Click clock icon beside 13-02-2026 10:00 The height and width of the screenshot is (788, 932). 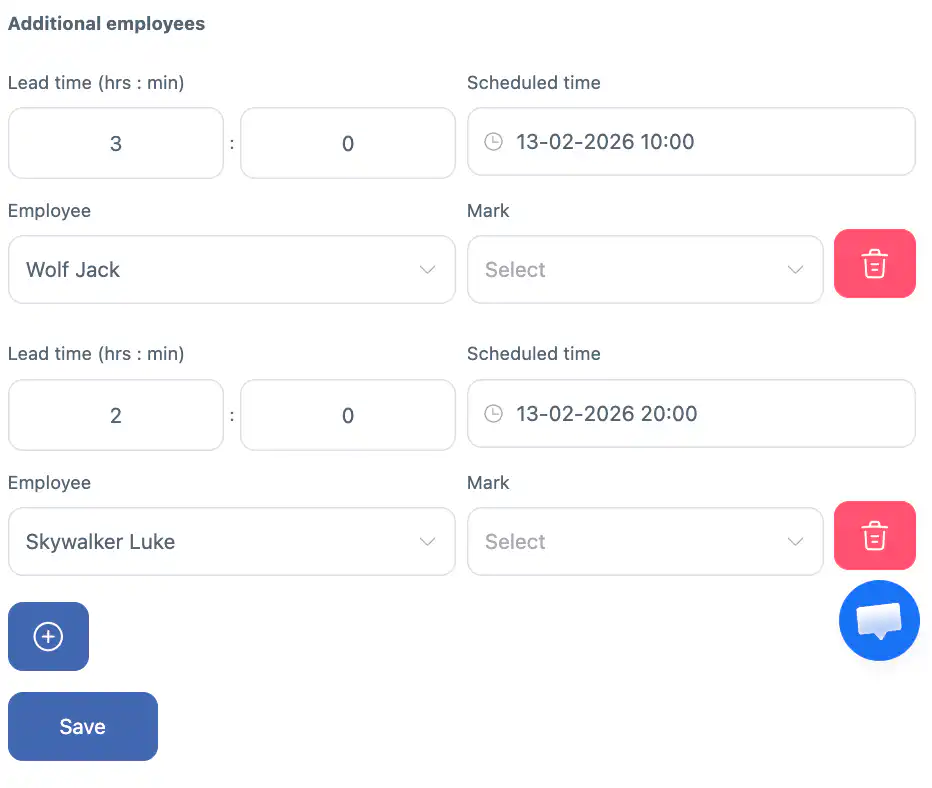coord(493,142)
